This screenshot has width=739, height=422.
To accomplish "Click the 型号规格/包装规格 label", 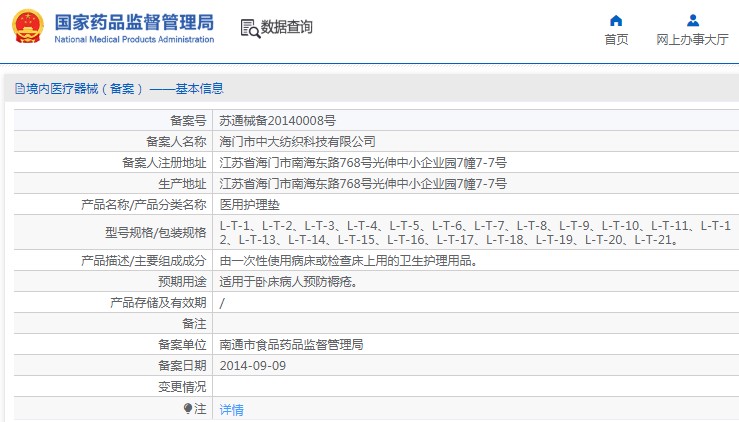I will [156, 232].
